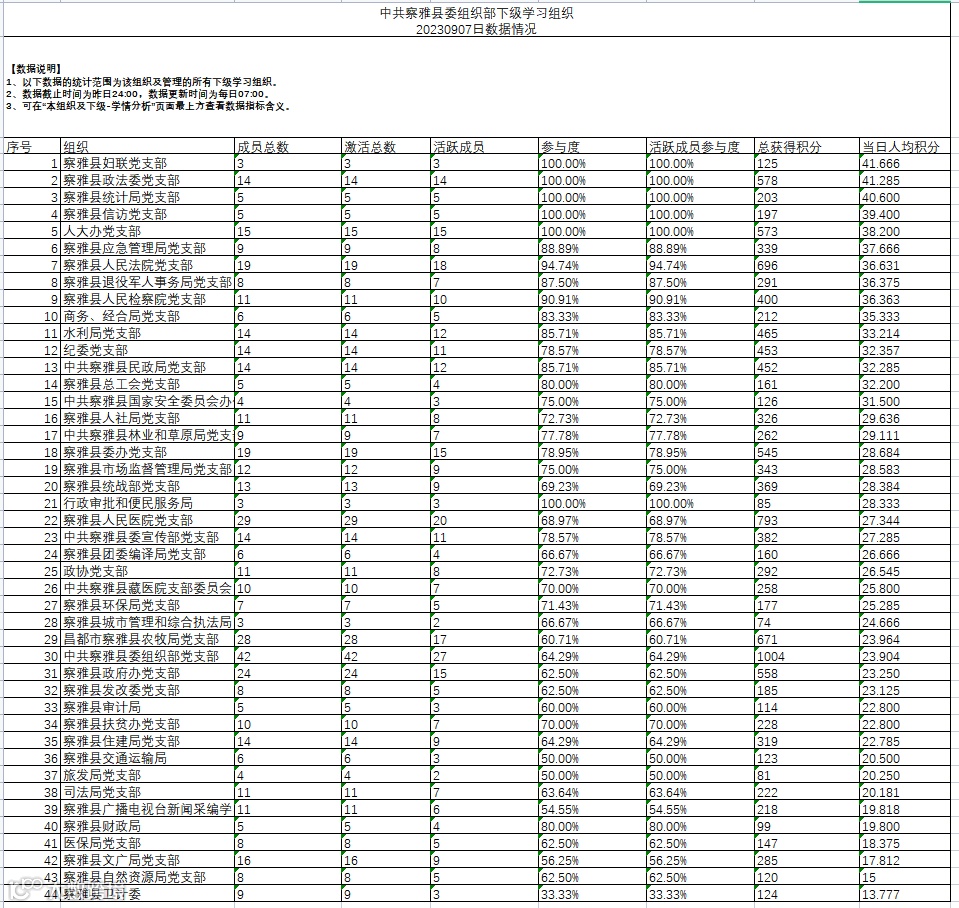Click the cell 纪委党支部
The height and width of the screenshot is (908, 959).
147,350
